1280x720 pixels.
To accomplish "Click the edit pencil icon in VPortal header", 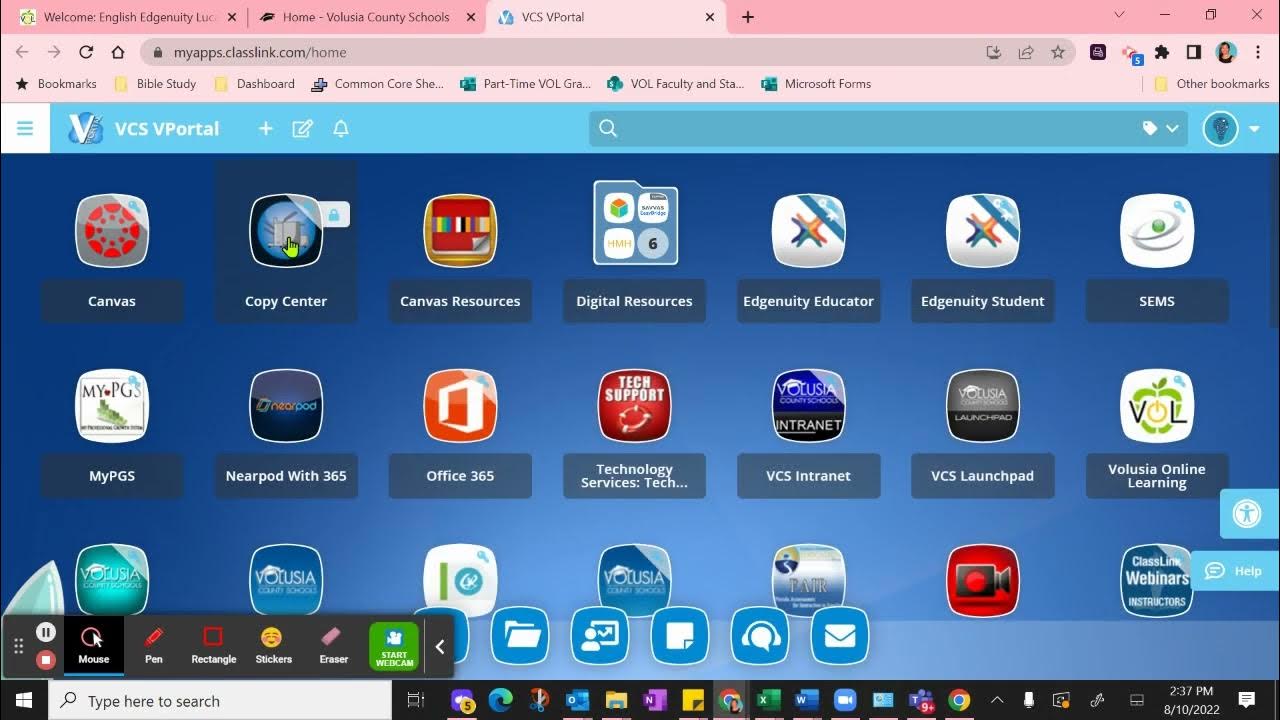I will pos(302,129).
